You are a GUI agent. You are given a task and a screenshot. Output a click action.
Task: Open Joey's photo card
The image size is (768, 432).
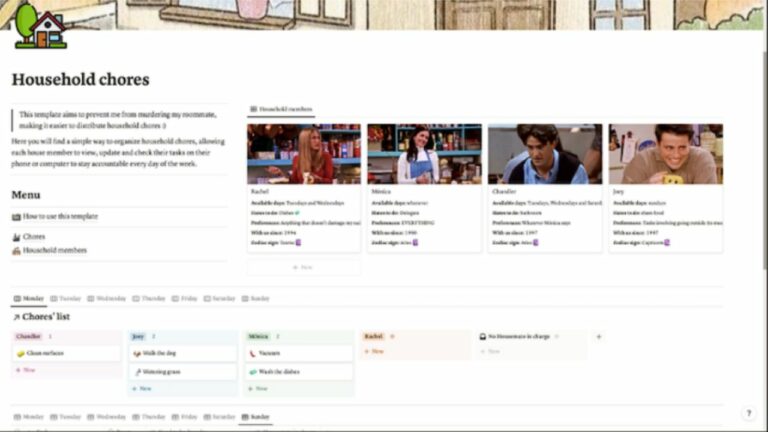click(666, 154)
